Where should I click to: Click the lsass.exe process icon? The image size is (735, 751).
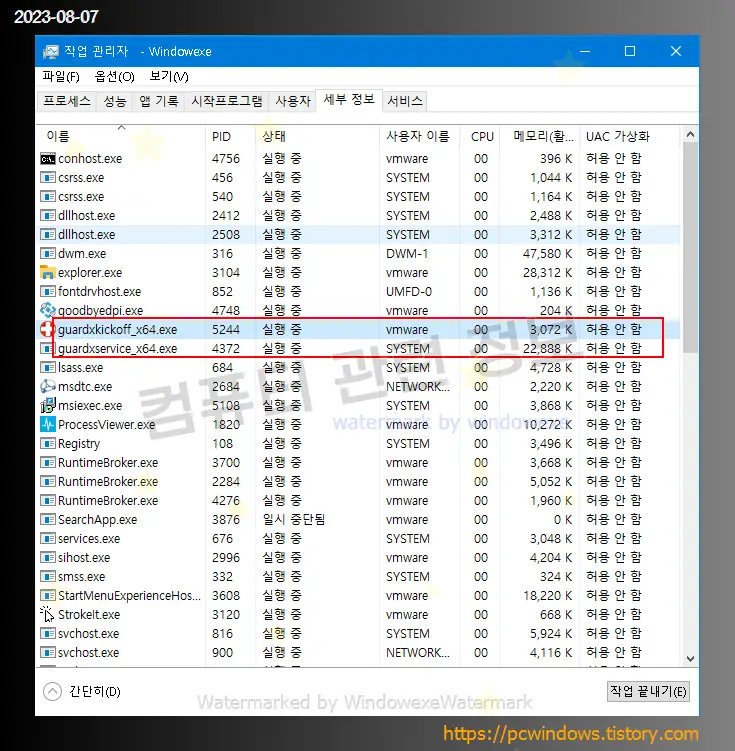(x=47, y=368)
